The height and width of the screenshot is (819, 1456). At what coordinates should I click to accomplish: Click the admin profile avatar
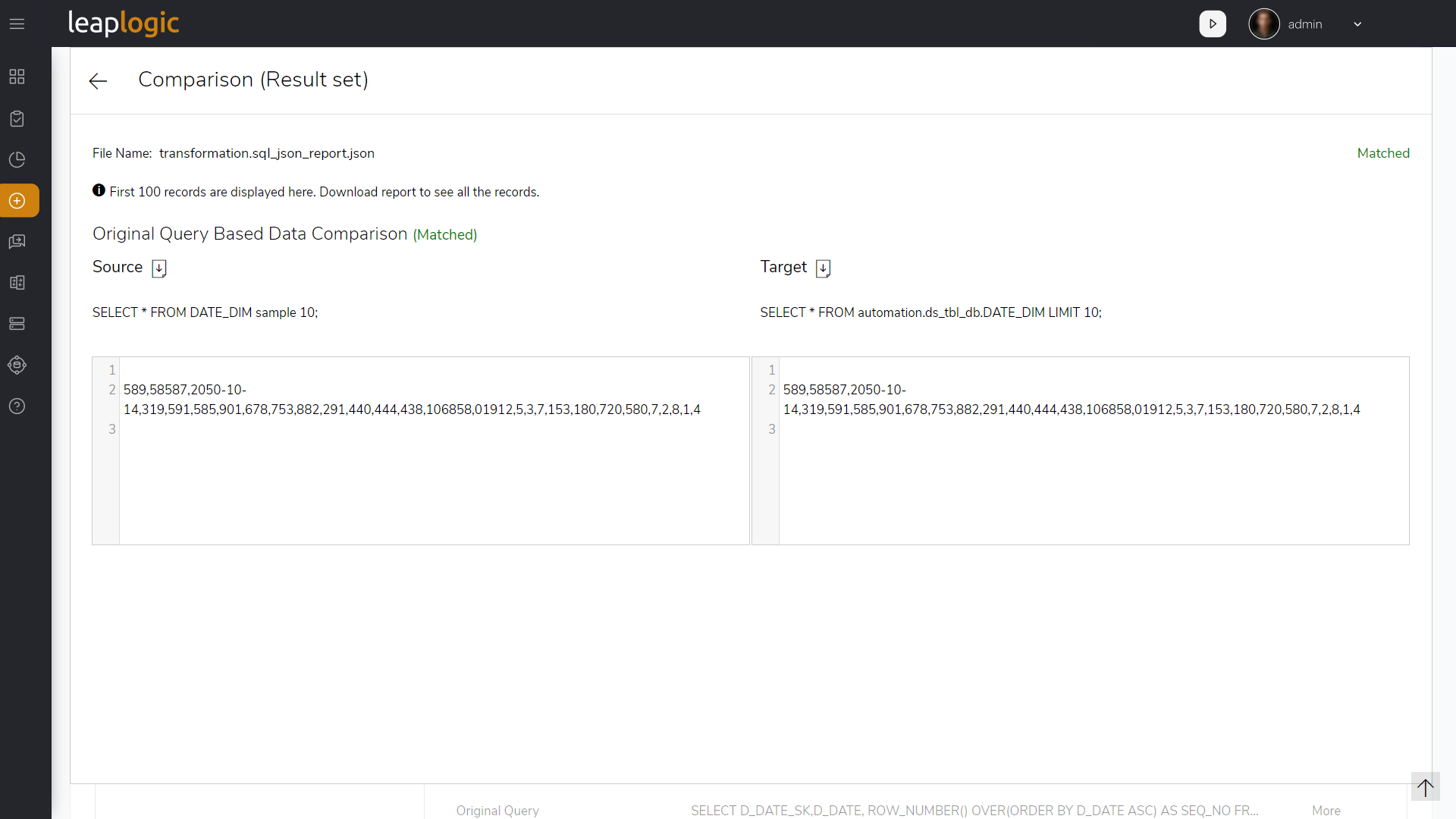[1263, 24]
